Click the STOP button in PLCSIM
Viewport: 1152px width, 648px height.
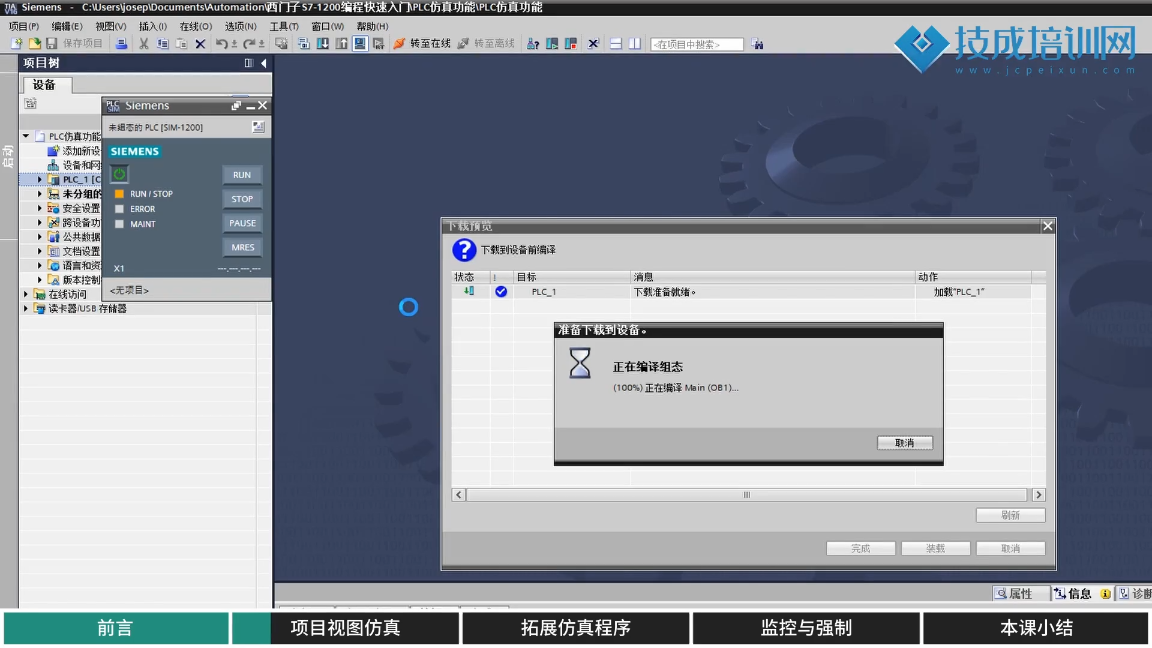(242, 199)
